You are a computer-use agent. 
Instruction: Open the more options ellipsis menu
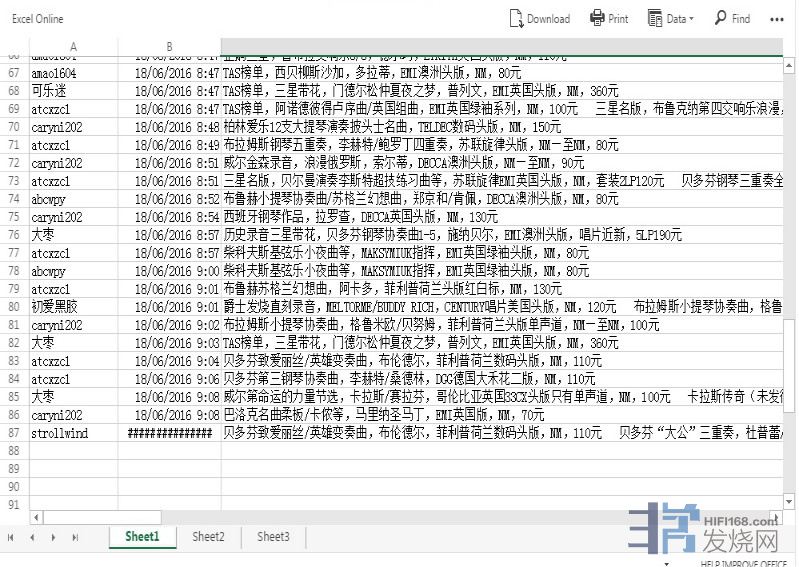(777, 19)
